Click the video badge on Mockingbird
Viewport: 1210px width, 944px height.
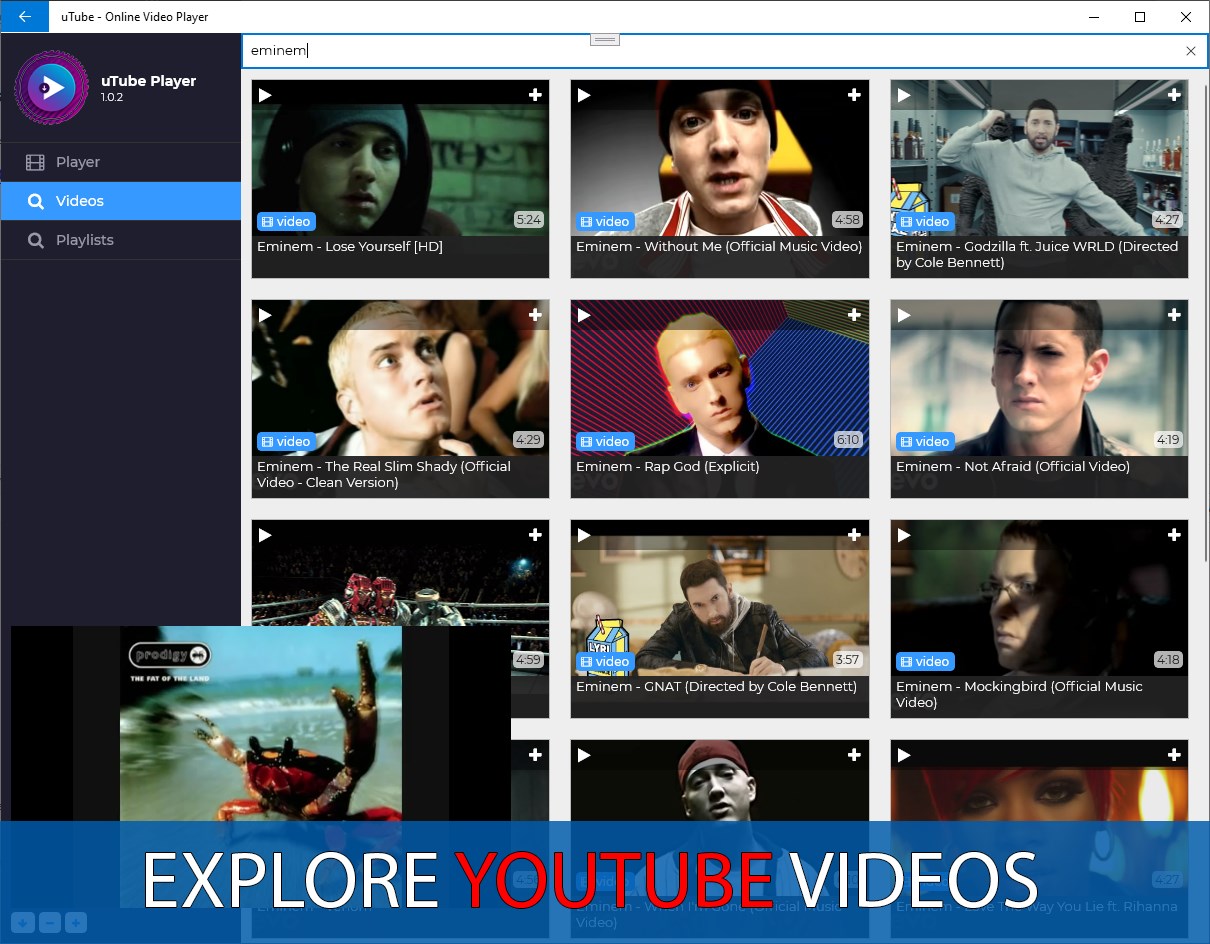[924, 662]
